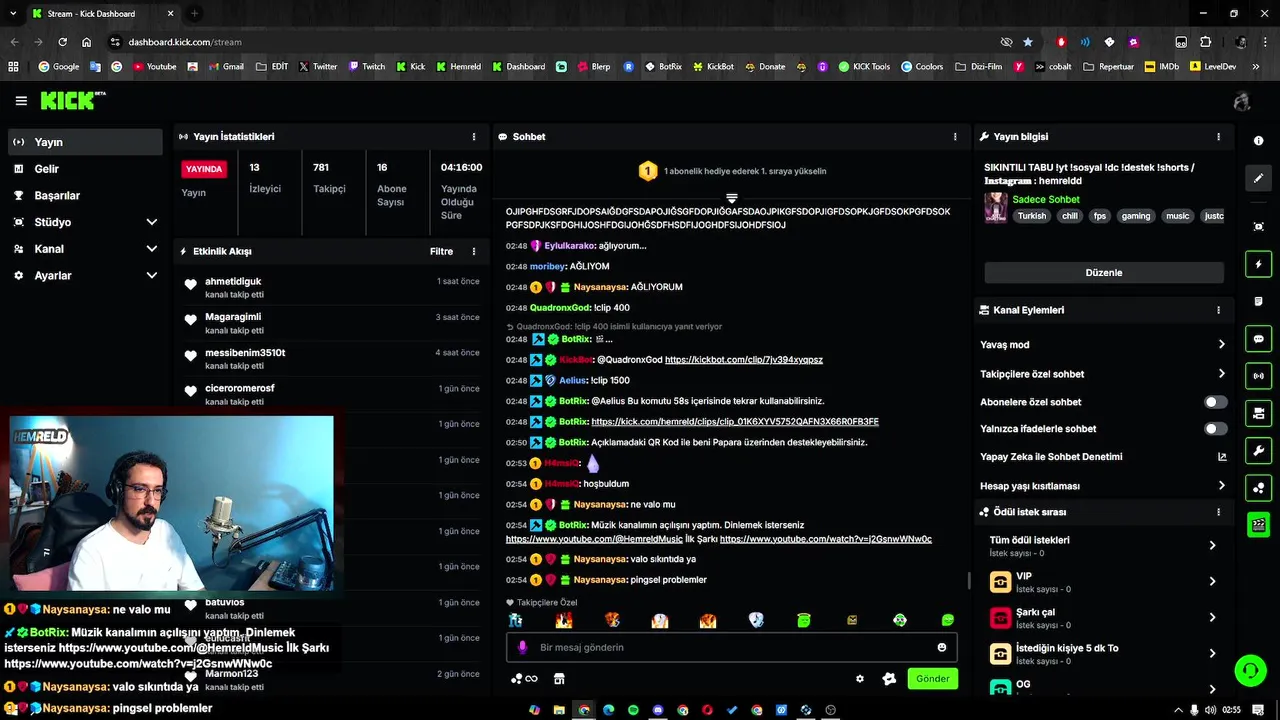Click the shop icon below the chat input
The width and height of the screenshot is (1280, 720).
[559, 679]
